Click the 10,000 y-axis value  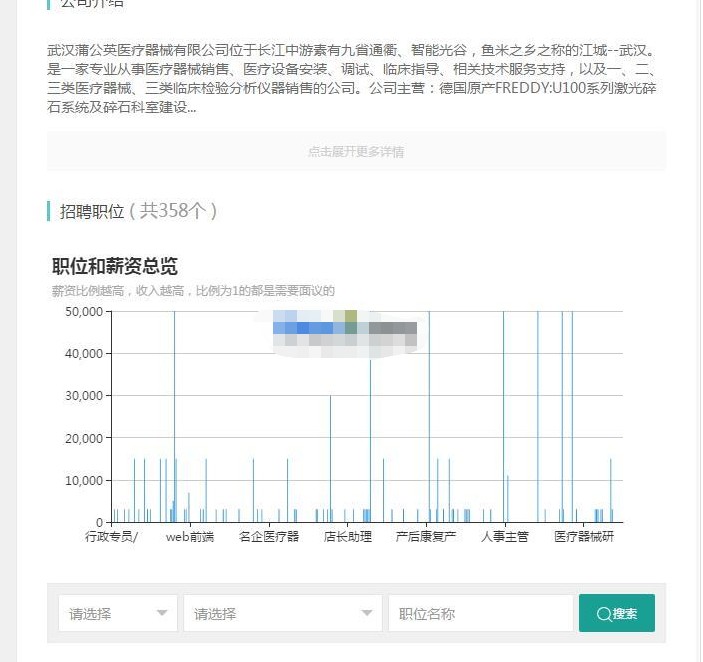(84, 480)
